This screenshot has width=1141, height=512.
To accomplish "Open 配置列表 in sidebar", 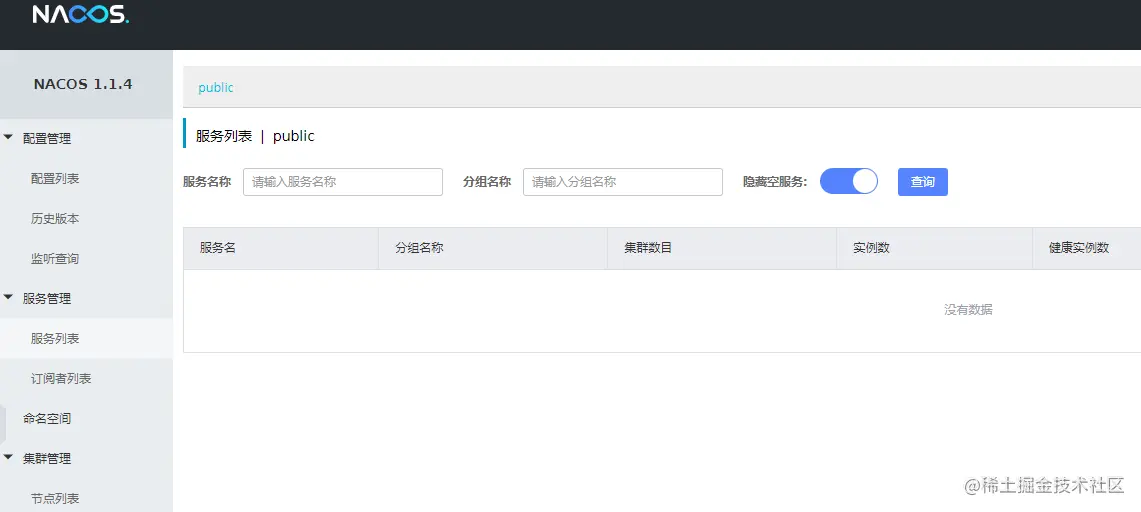I will click(x=55, y=178).
